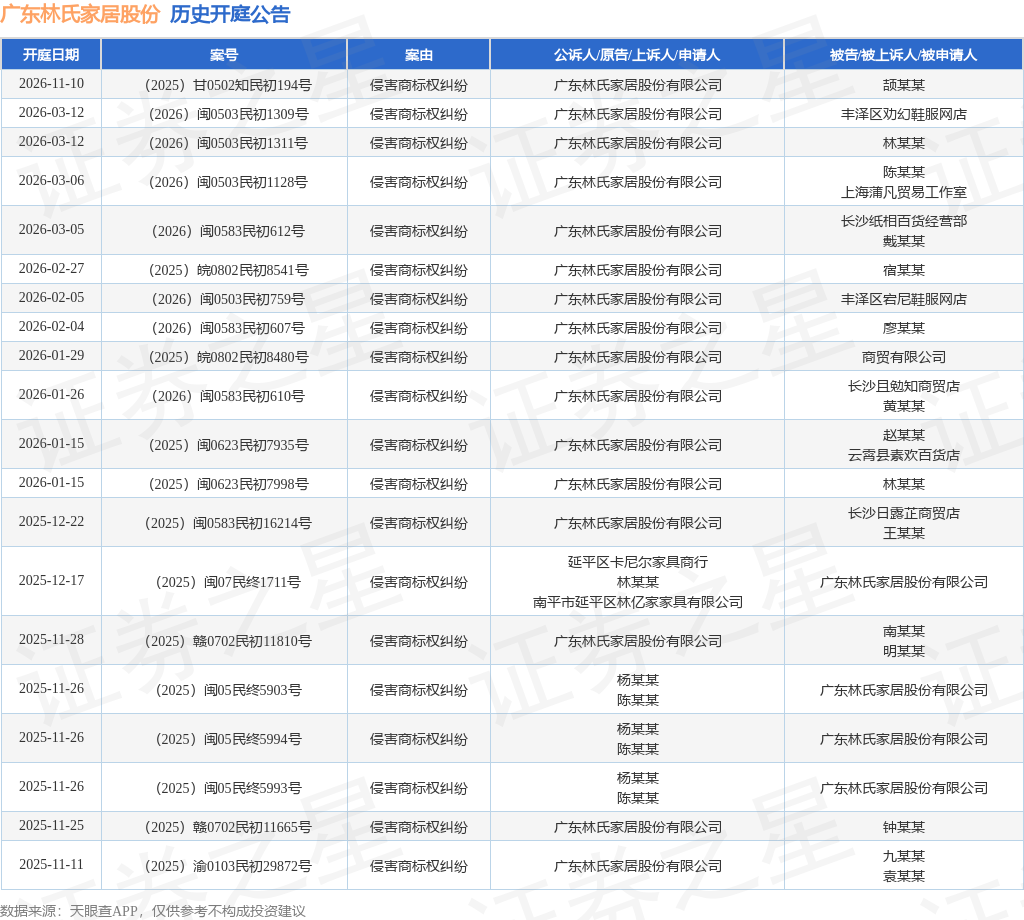Image resolution: width=1024 pixels, height=920 pixels.
Task: Click plaintiff 延平区卡尼尔家具商行
Action: coord(637,562)
